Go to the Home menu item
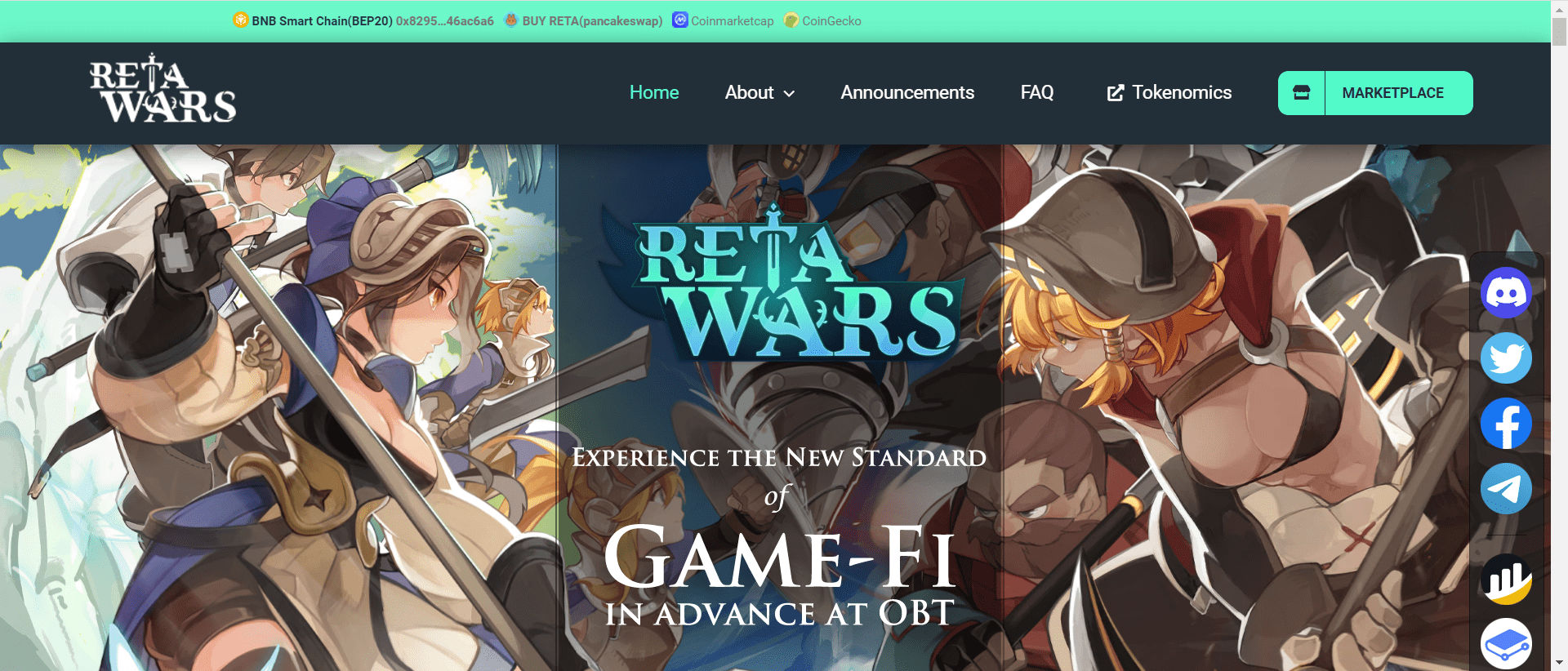1568x671 pixels. pyautogui.click(x=654, y=93)
